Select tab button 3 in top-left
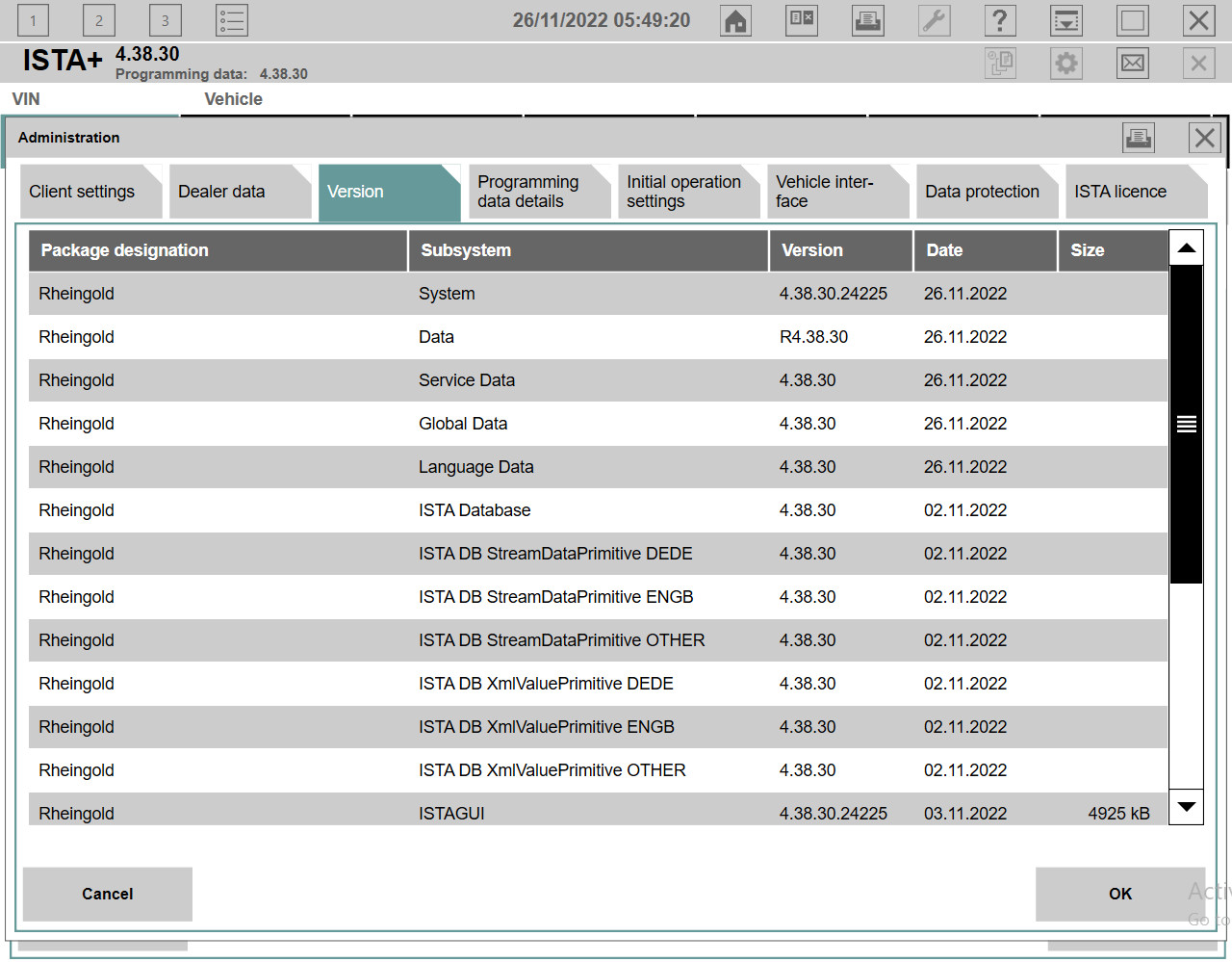 (166, 20)
